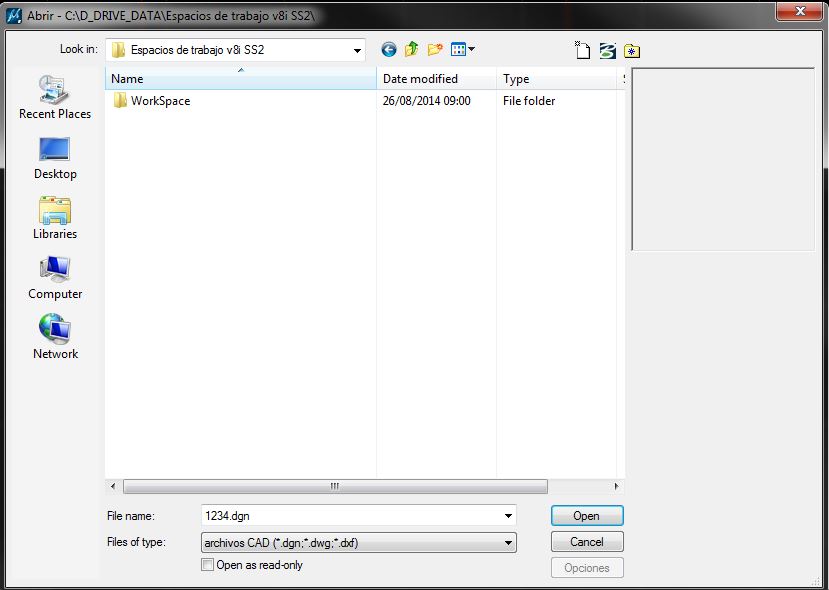The width and height of the screenshot is (829, 590).
Task: Click the scrollbar left arrow
Action: tap(113, 486)
